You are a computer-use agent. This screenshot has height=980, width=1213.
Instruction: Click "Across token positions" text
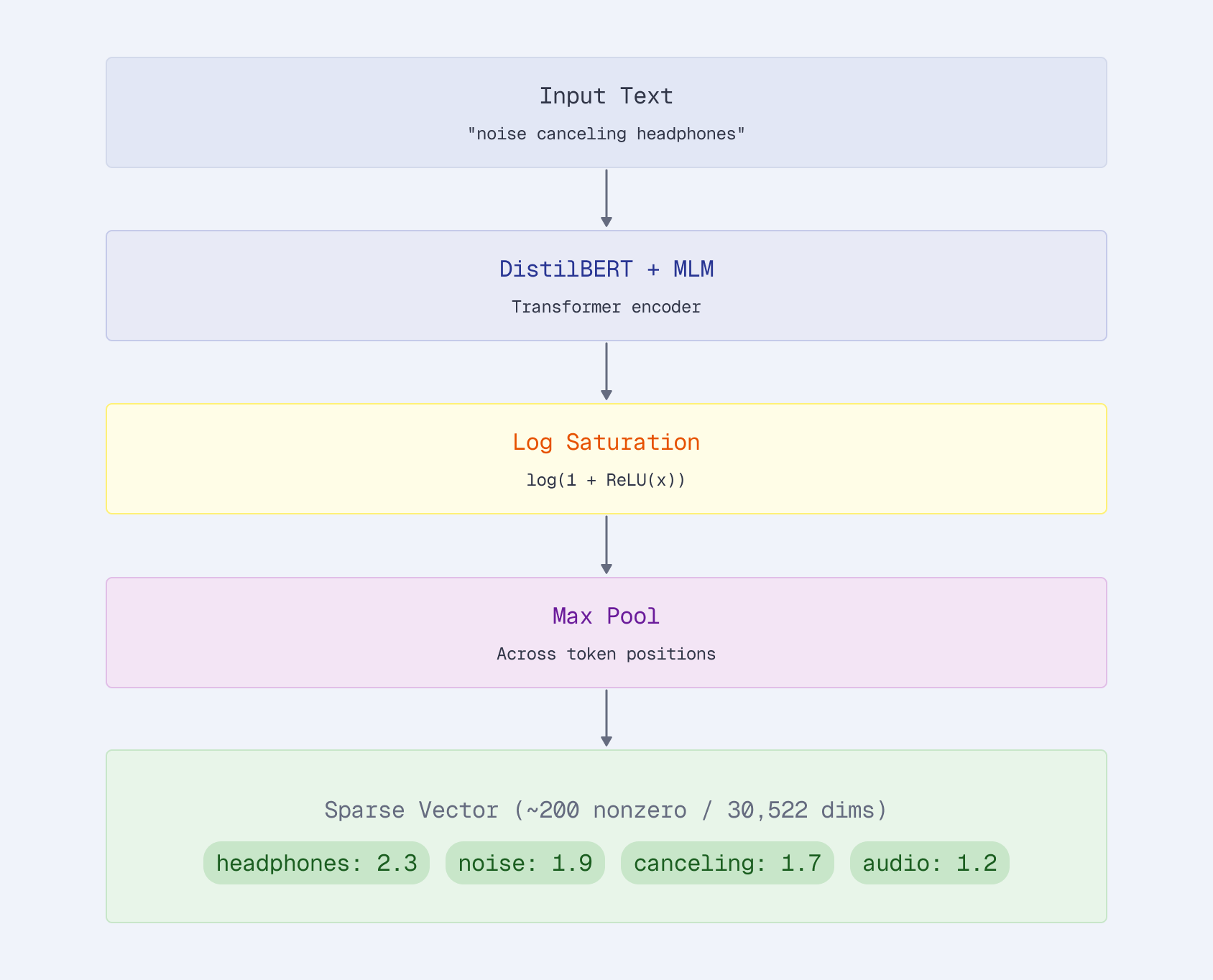(x=606, y=654)
